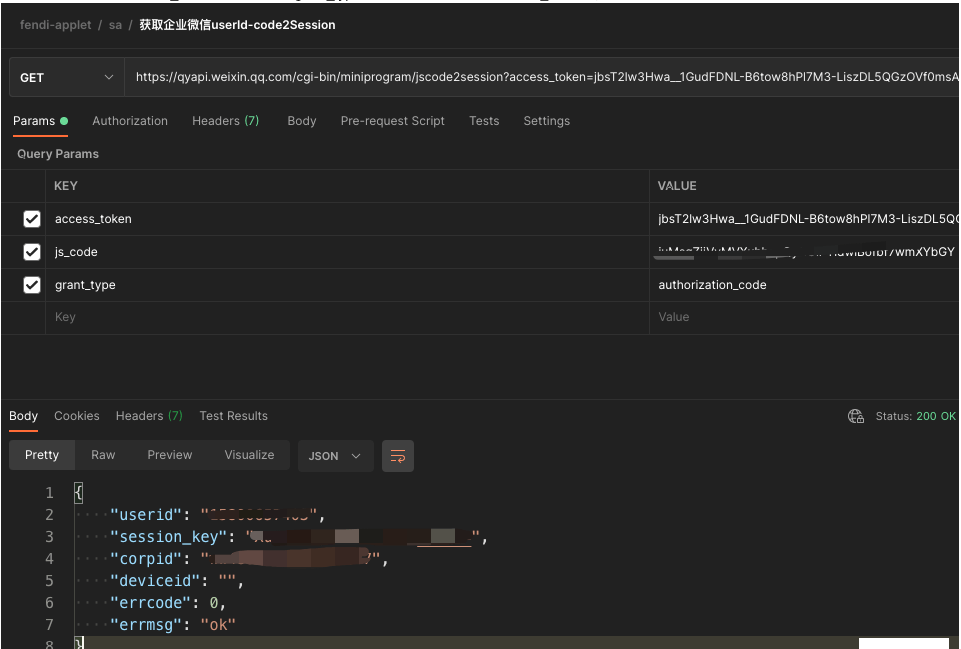Switch to the request Body tab
This screenshot has height=649, width=961.
302,121
